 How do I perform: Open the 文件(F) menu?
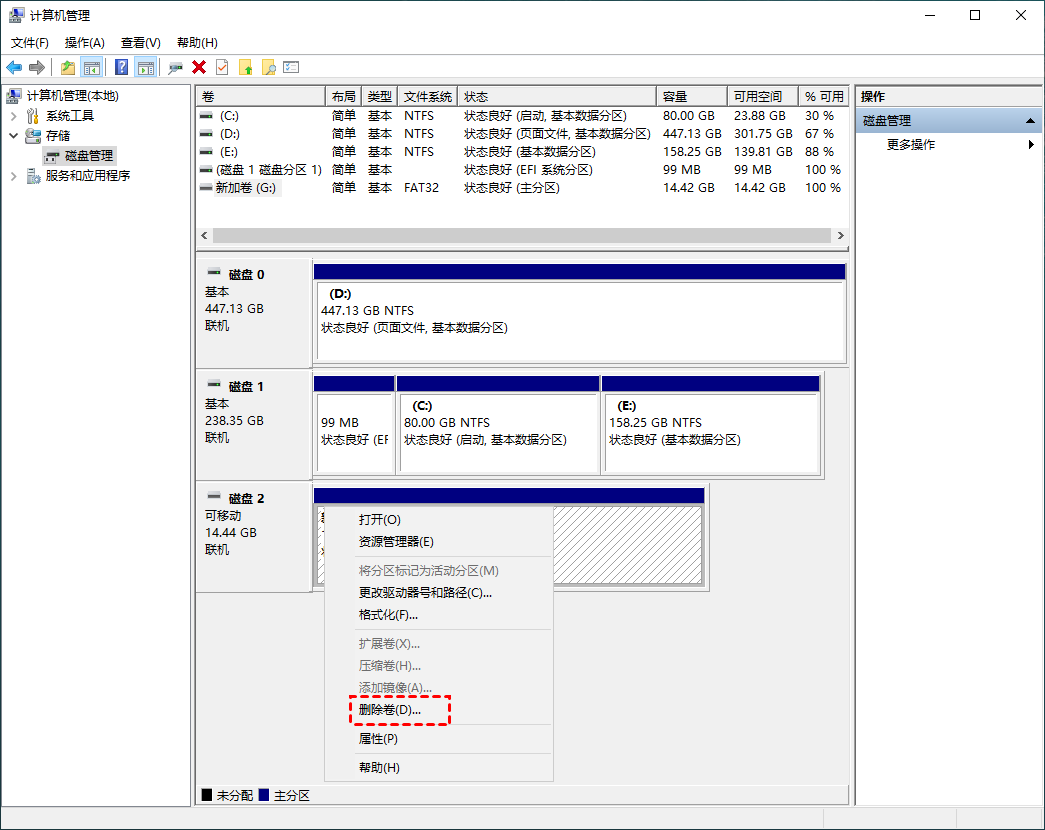(30, 43)
